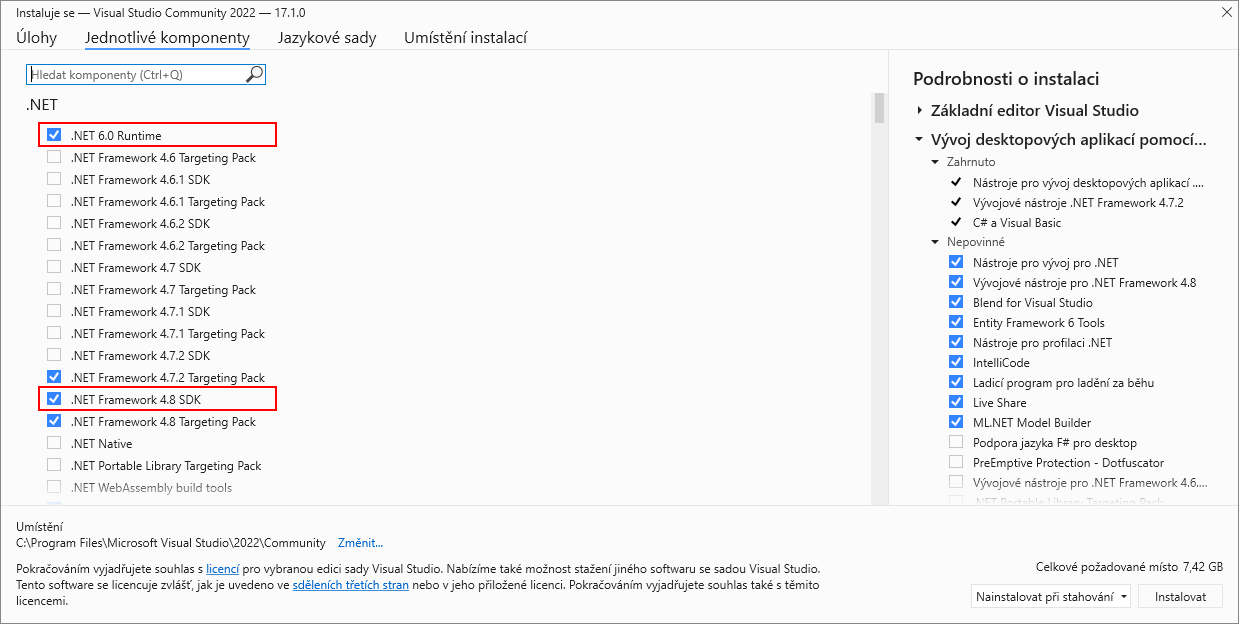Open the licenci link
The height and width of the screenshot is (624, 1239).
[x=223, y=569]
